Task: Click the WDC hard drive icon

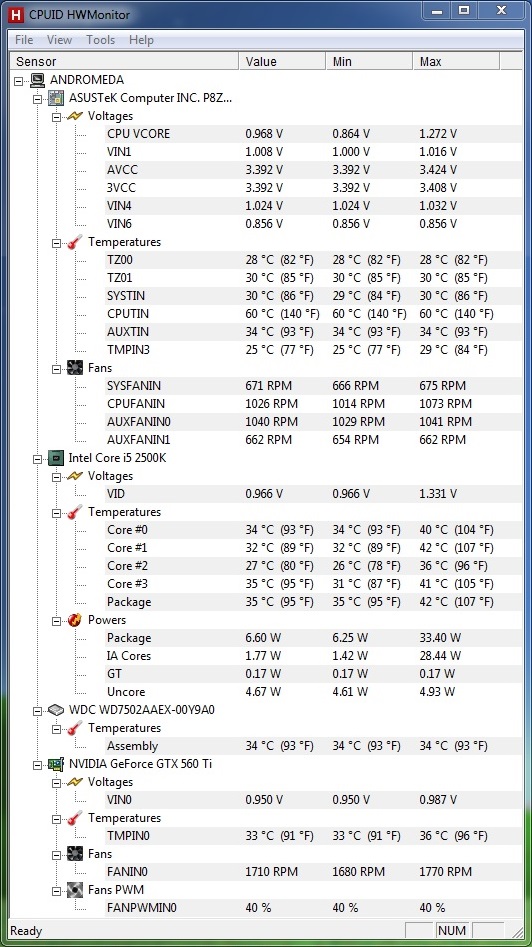Action: coord(56,710)
